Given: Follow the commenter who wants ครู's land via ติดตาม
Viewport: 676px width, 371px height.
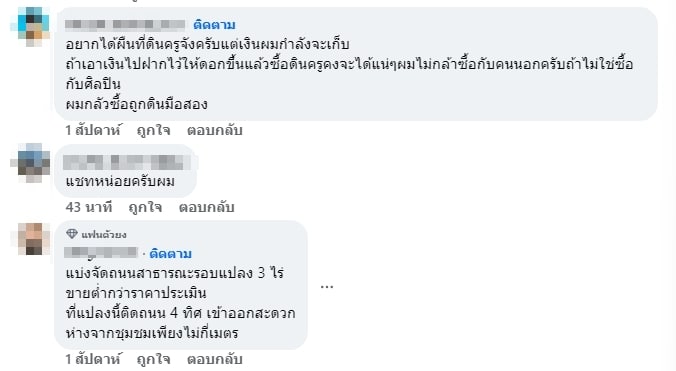Looking at the screenshot, I should 214,25.
